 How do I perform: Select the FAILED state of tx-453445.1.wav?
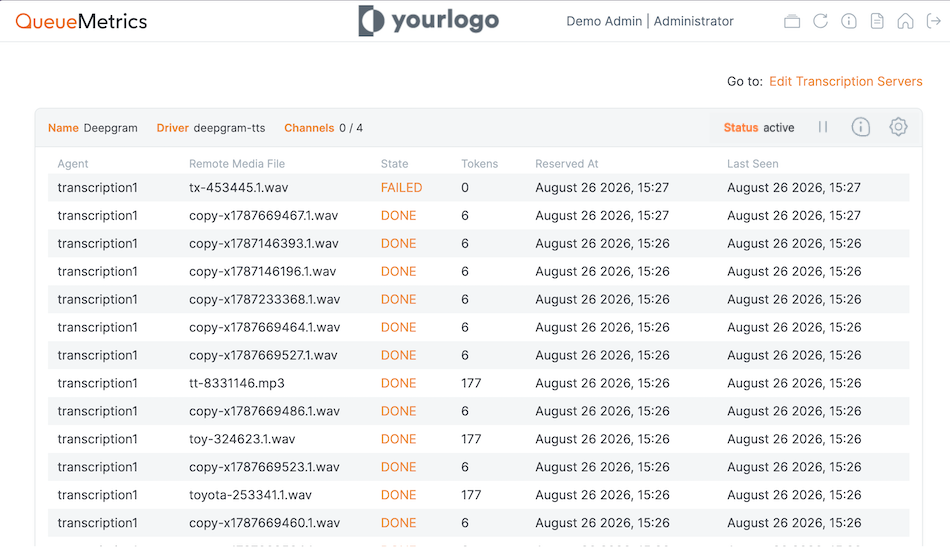tap(401, 188)
